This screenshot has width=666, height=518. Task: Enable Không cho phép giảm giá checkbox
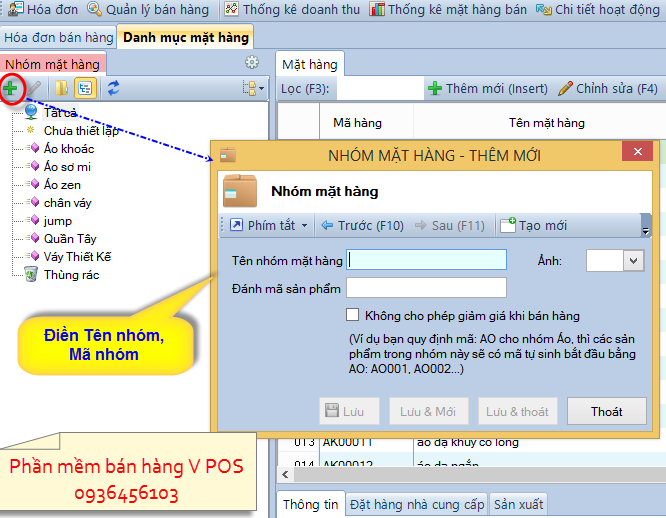[353, 315]
